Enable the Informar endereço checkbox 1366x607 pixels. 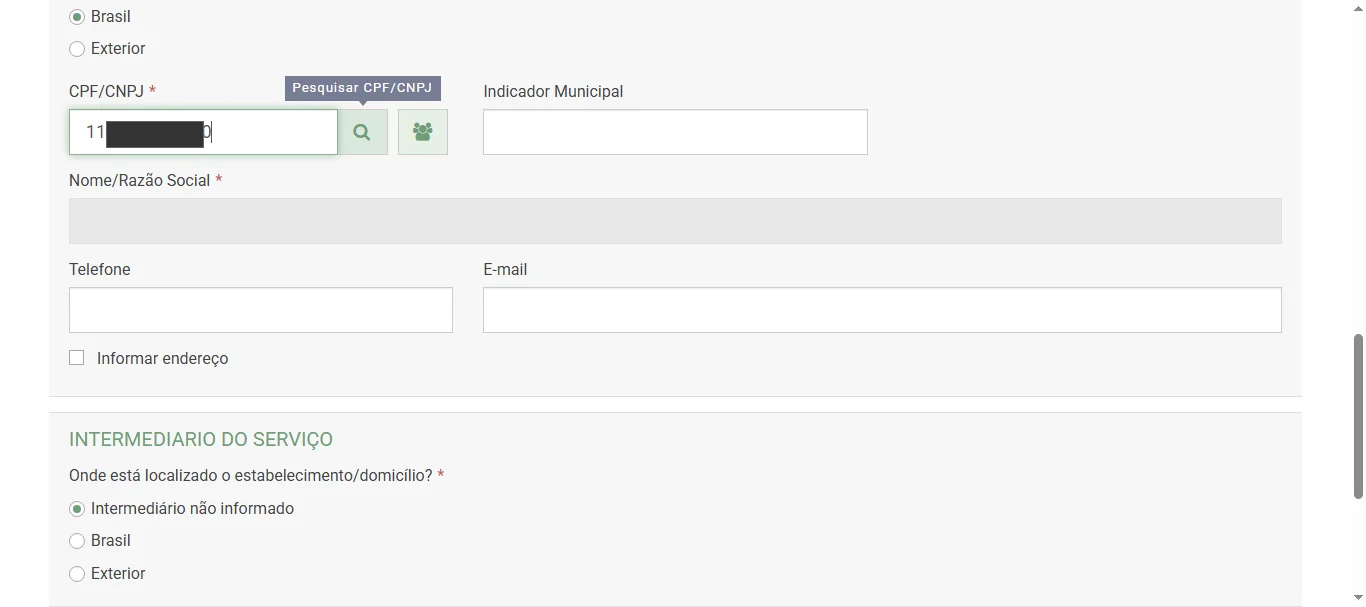pos(77,357)
